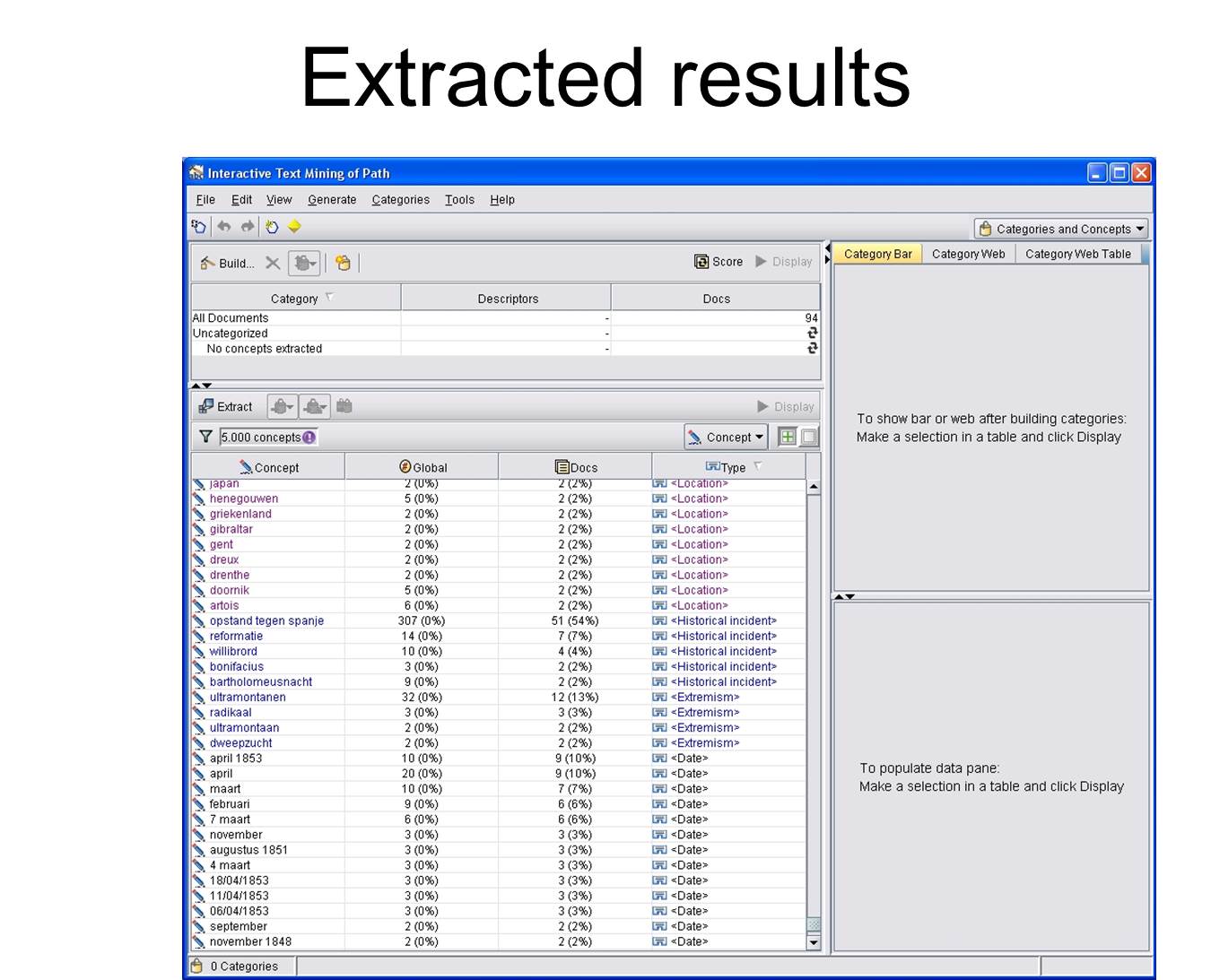Click the filter triangle on Type column header

[758, 465]
